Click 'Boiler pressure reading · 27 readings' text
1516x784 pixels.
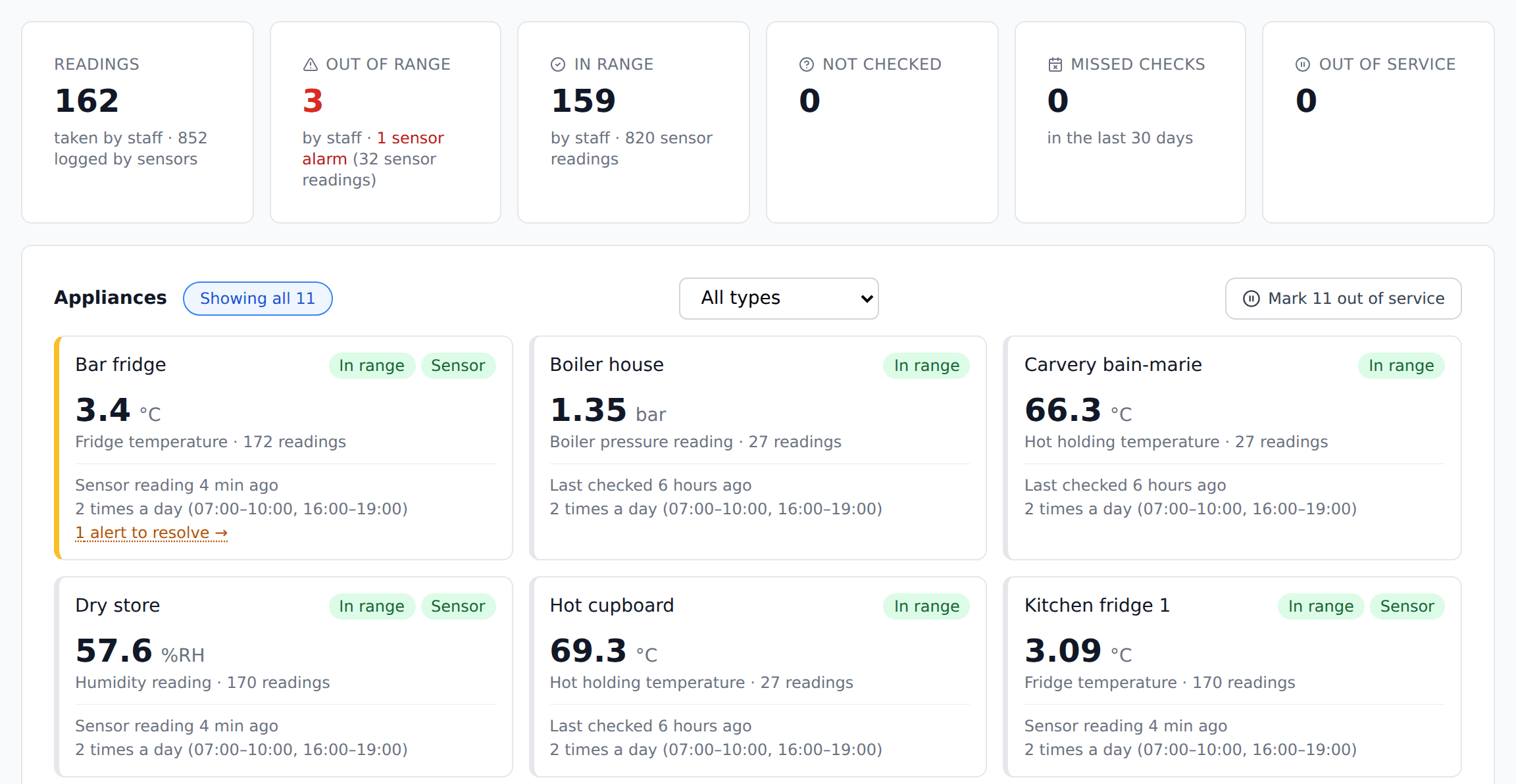coord(695,442)
